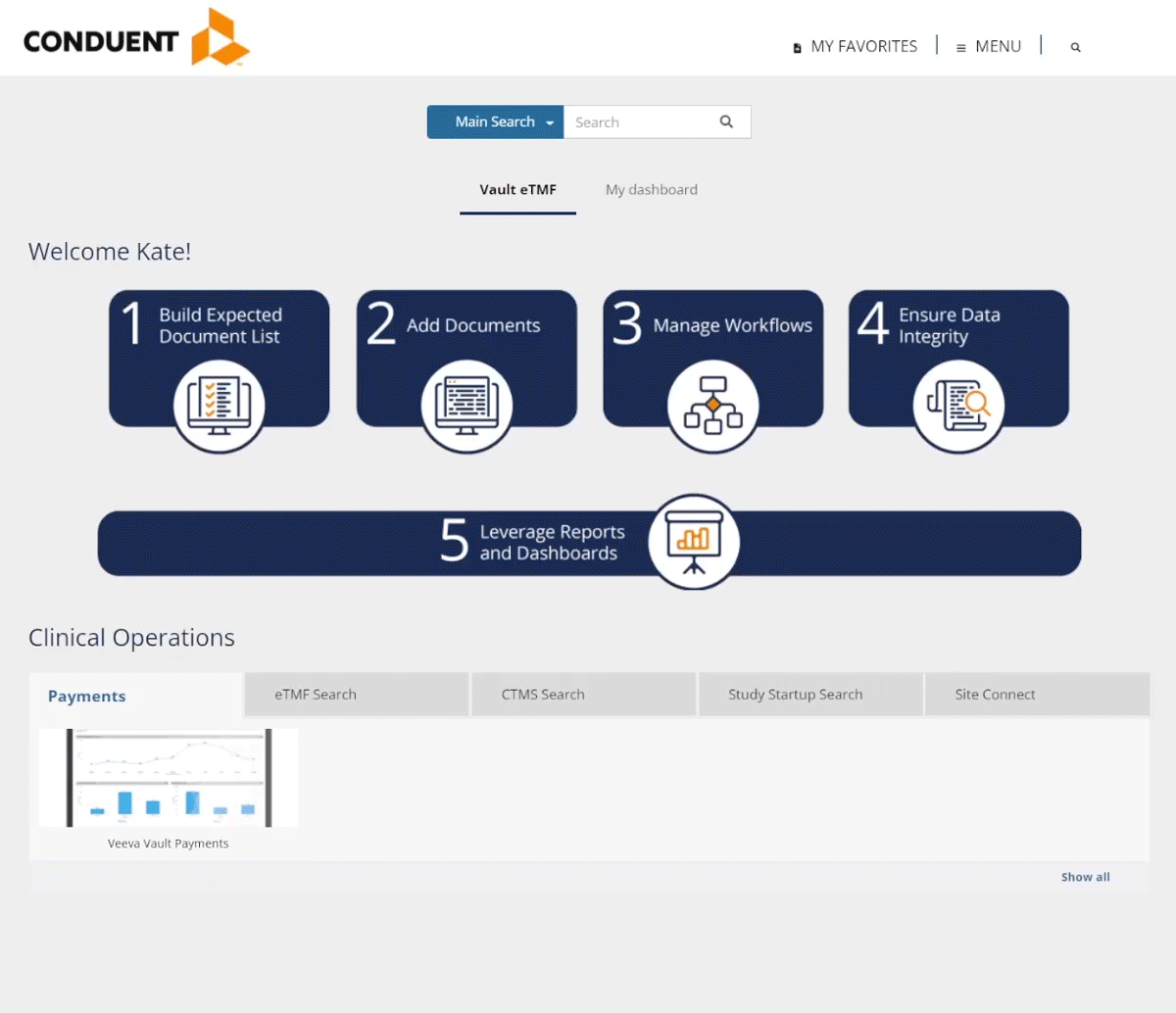Viewport: 1176px width, 1013px height.
Task: Expand the Main Search dropdown
Action: click(495, 121)
